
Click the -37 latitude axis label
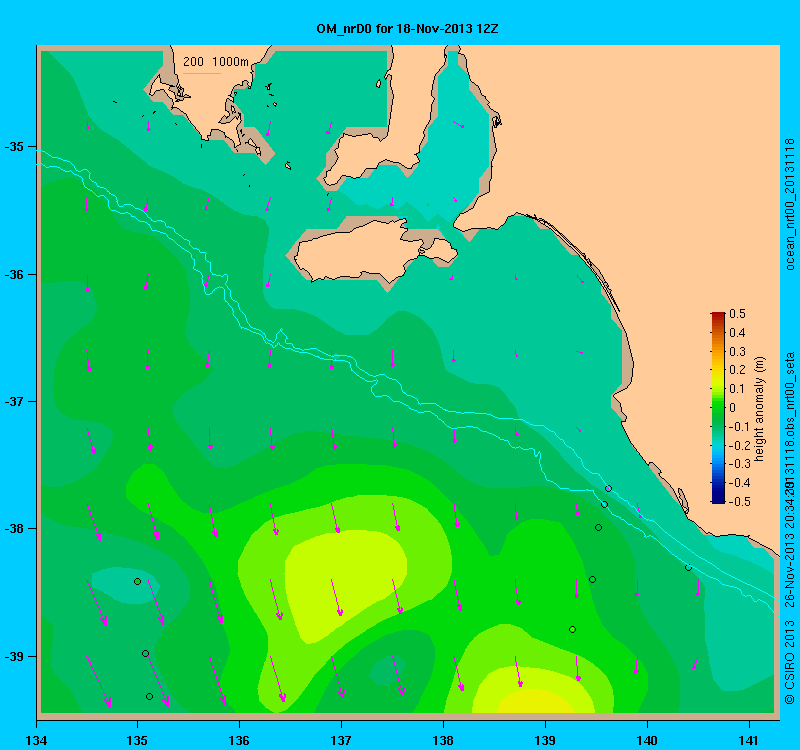pyautogui.click(x=14, y=402)
